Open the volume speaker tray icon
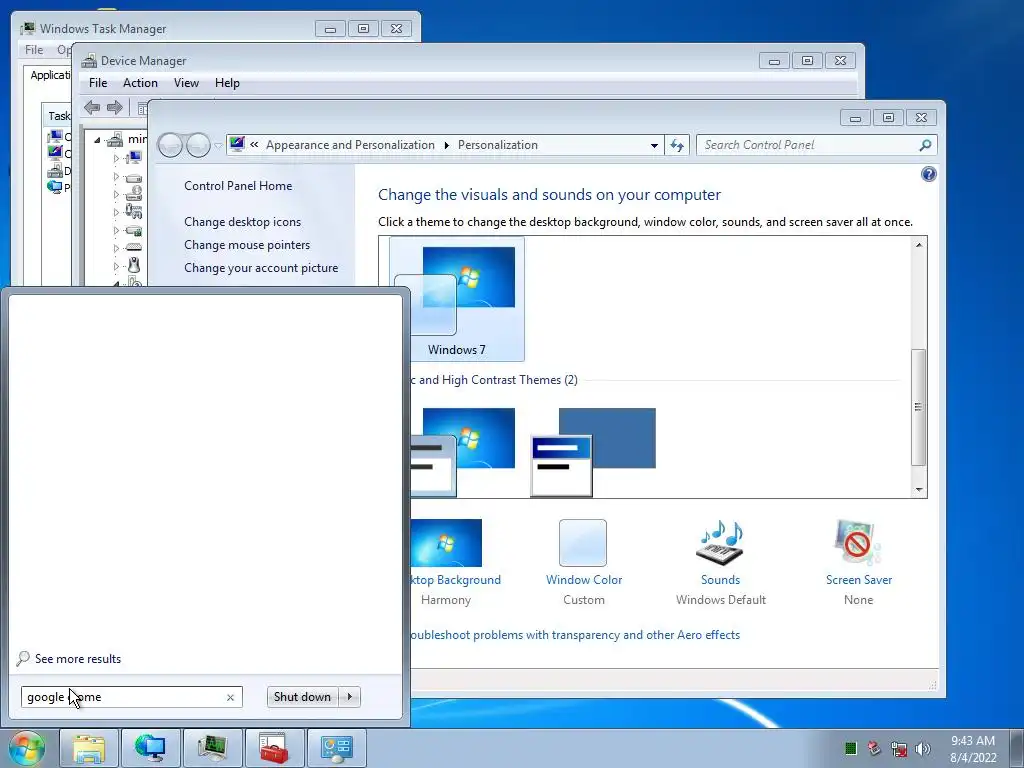 click(x=923, y=749)
